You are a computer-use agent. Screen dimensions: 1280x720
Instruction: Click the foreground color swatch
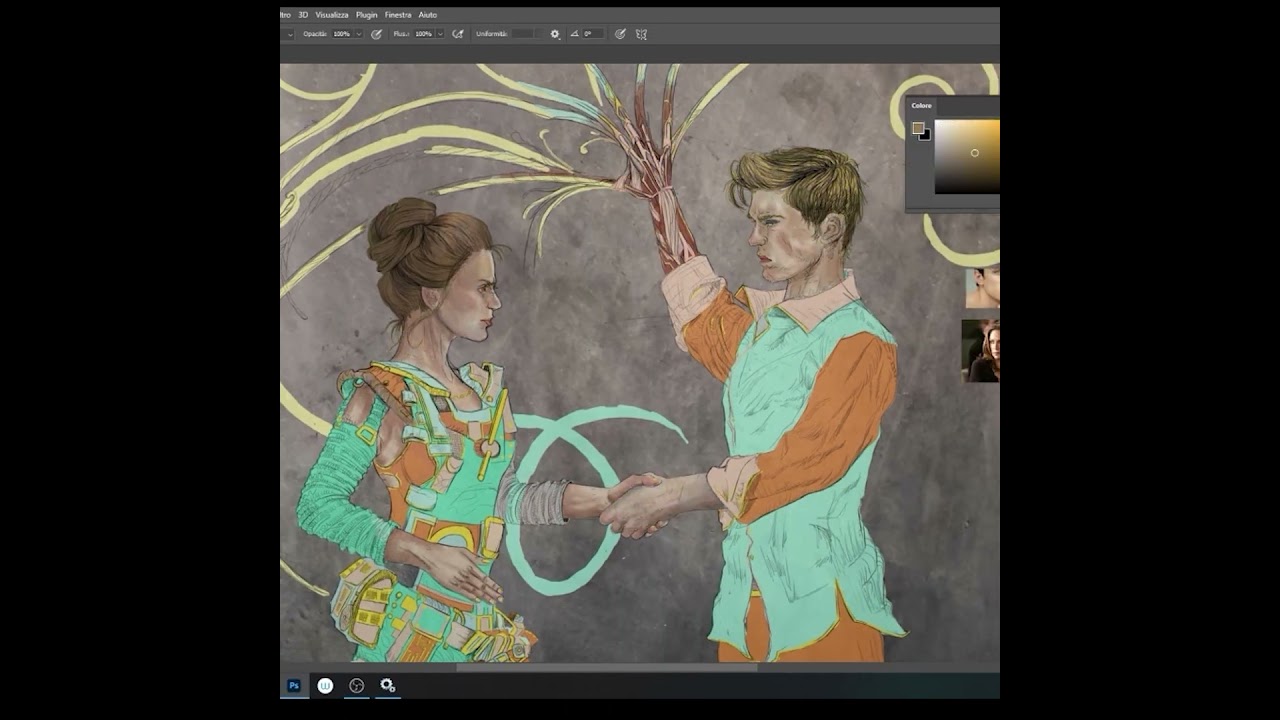click(x=918, y=128)
